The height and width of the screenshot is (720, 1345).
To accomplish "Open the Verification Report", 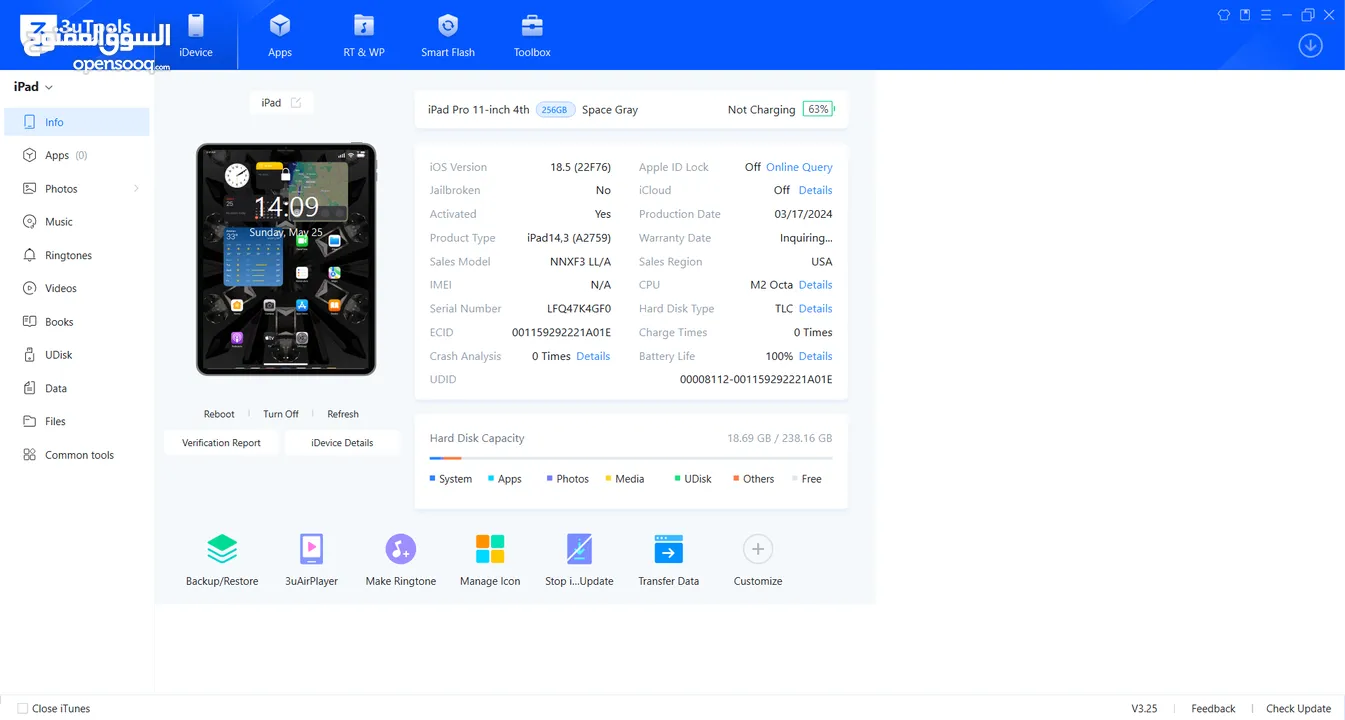I will (x=221, y=443).
